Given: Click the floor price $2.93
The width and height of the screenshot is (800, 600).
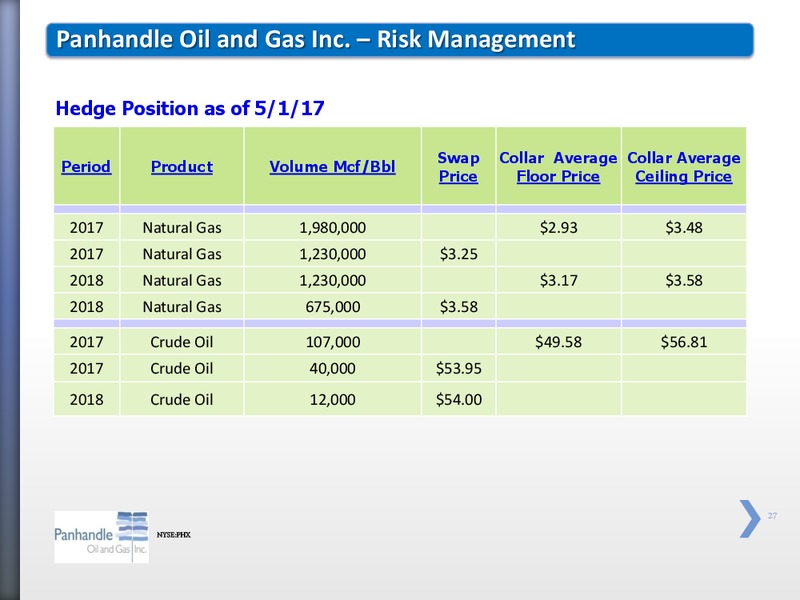Looking at the screenshot, I should (x=559, y=228).
